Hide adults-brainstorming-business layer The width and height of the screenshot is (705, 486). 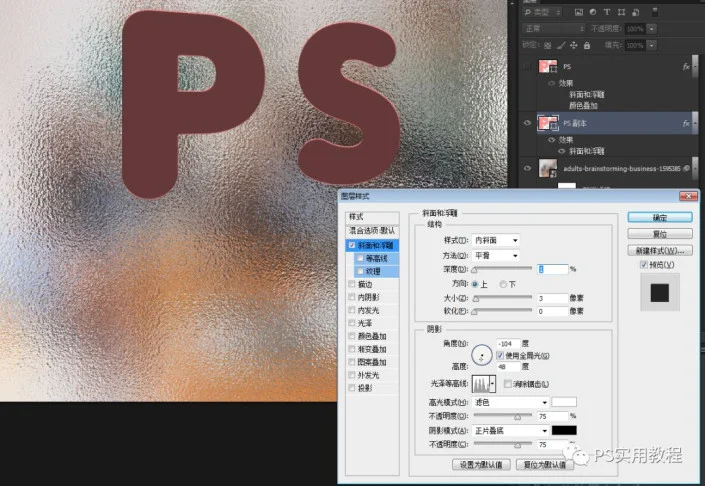click(x=527, y=169)
